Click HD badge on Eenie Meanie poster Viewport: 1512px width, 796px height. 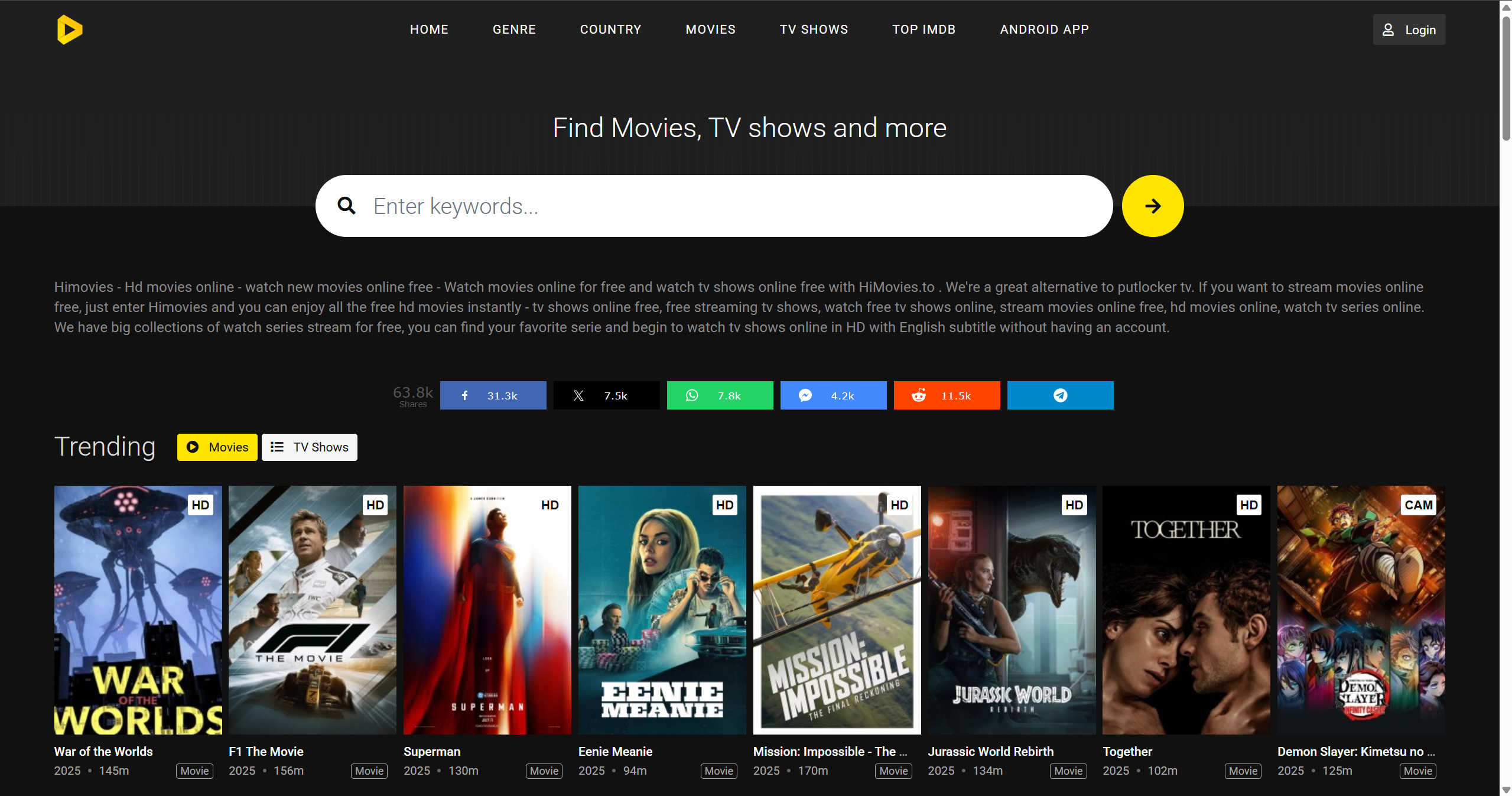pyautogui.click(x=724, y=505)
